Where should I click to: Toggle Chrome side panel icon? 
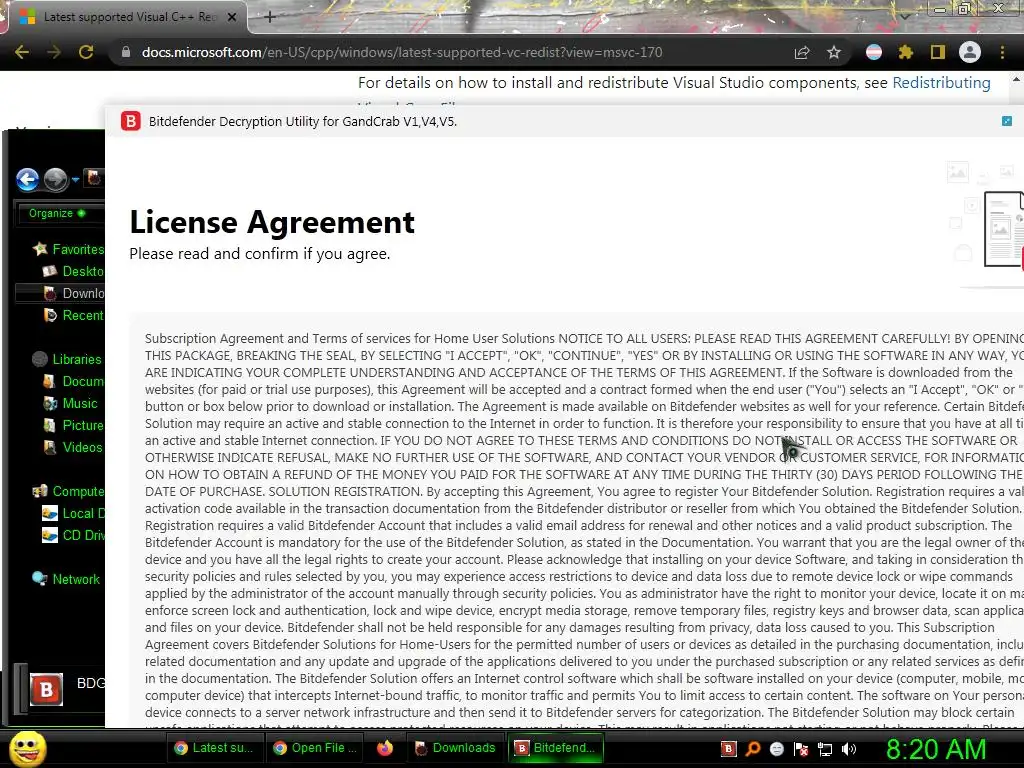tap(938, 52)
